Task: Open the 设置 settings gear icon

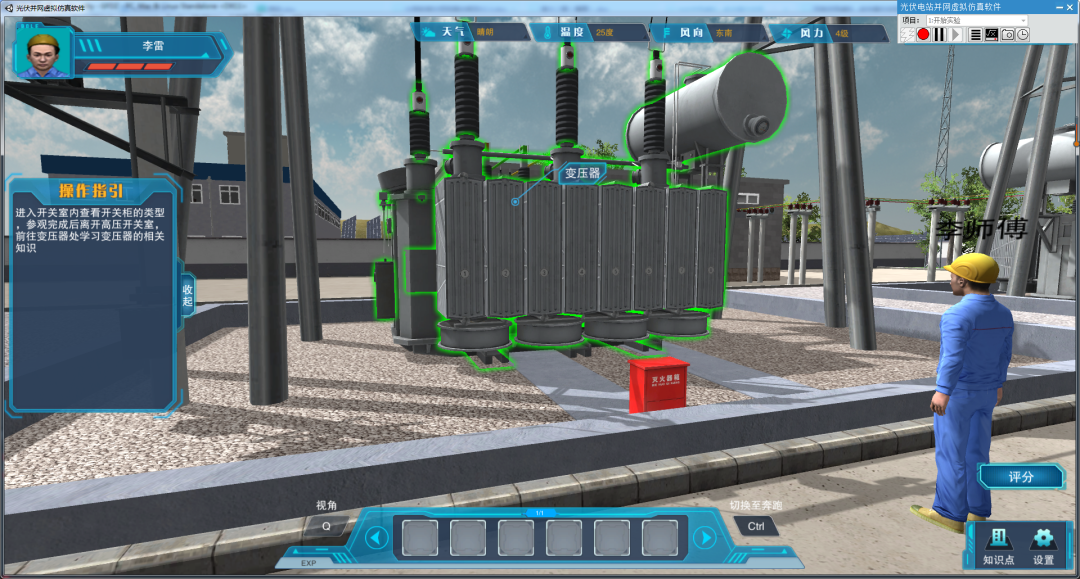Action: 1043,547
